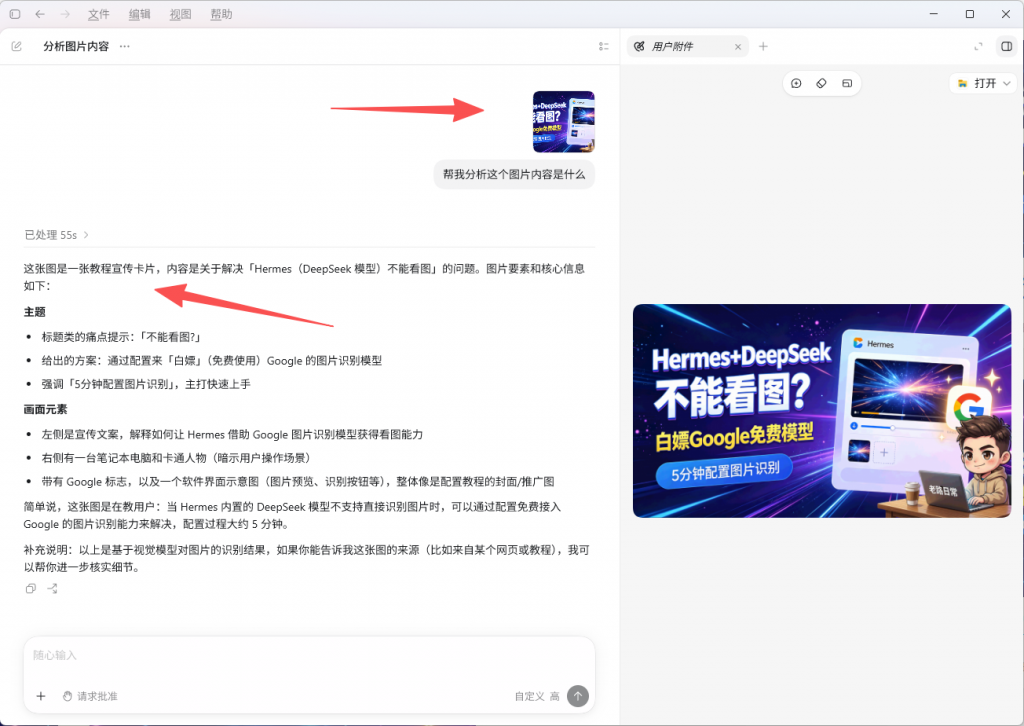Click the plus attach button in input box
1024x726 pixels.
coord(40,696)
